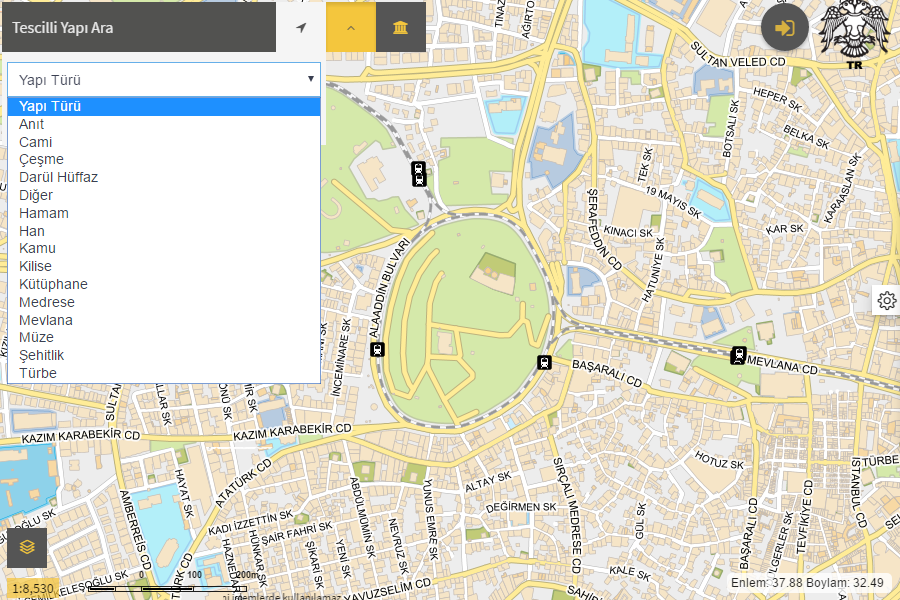
Task: Click the tram stop icon near Başaralı Cd
Action: point(545,362)
